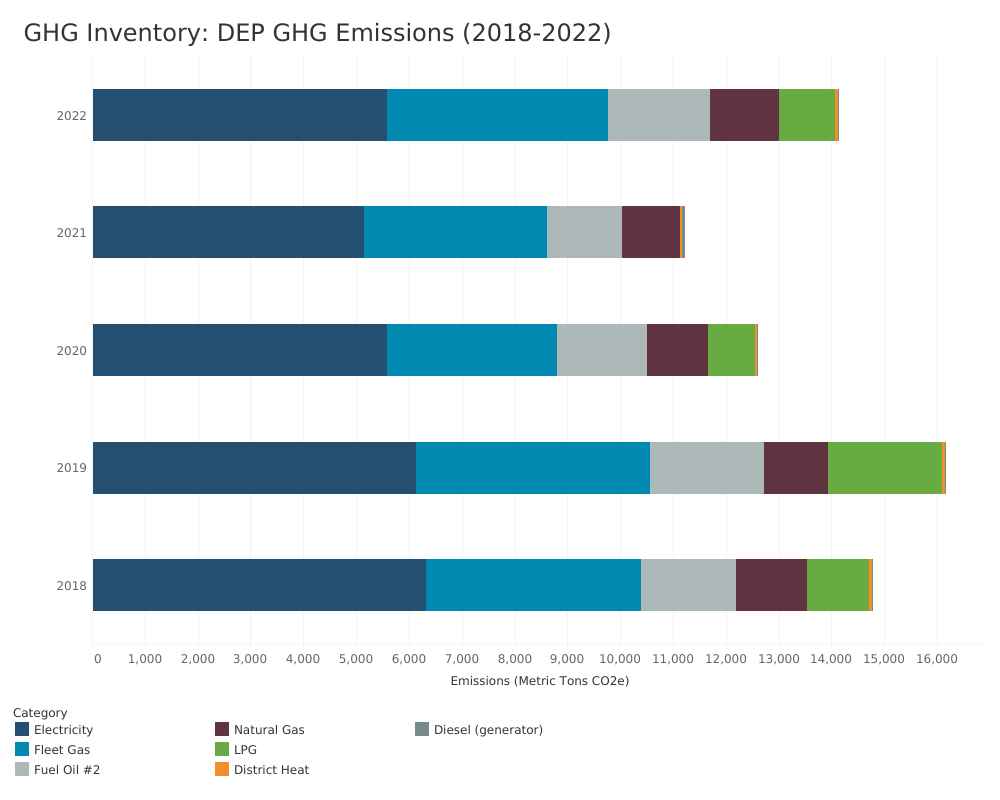1000x800 pixels.
Task: Select the LPG legend label
Action: coord(246,750)
